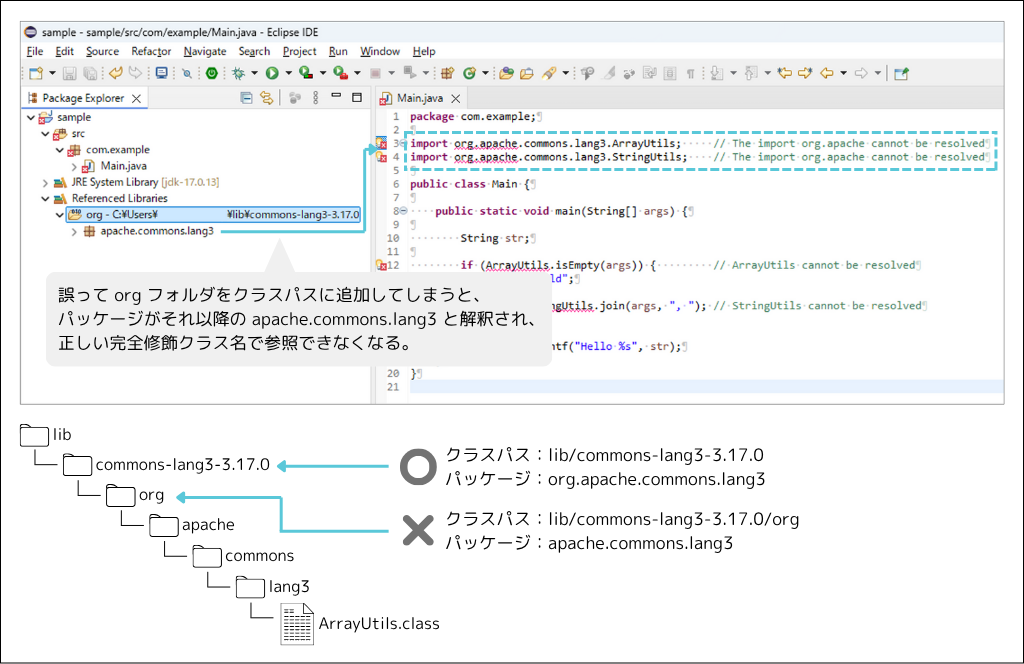Image resolution: width=1024 pixels, height=664 pixels.
Task: Minimize the Package Explorer view
Action: (x=336, y=97)
